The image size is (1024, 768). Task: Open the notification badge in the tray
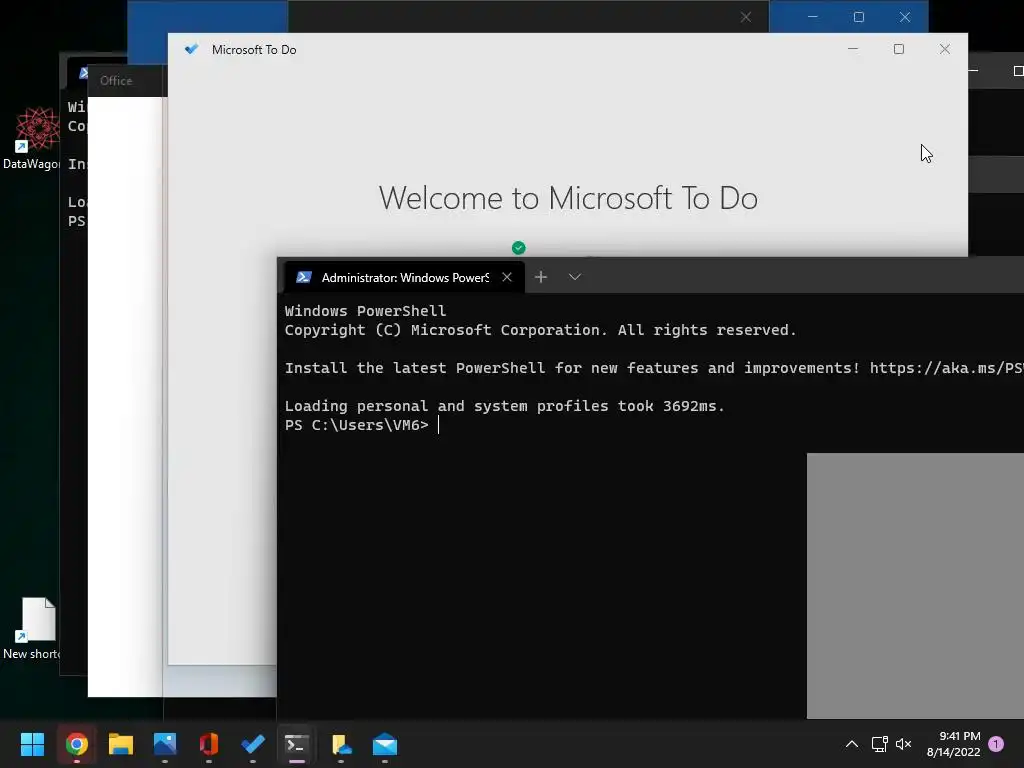(996, 744)
